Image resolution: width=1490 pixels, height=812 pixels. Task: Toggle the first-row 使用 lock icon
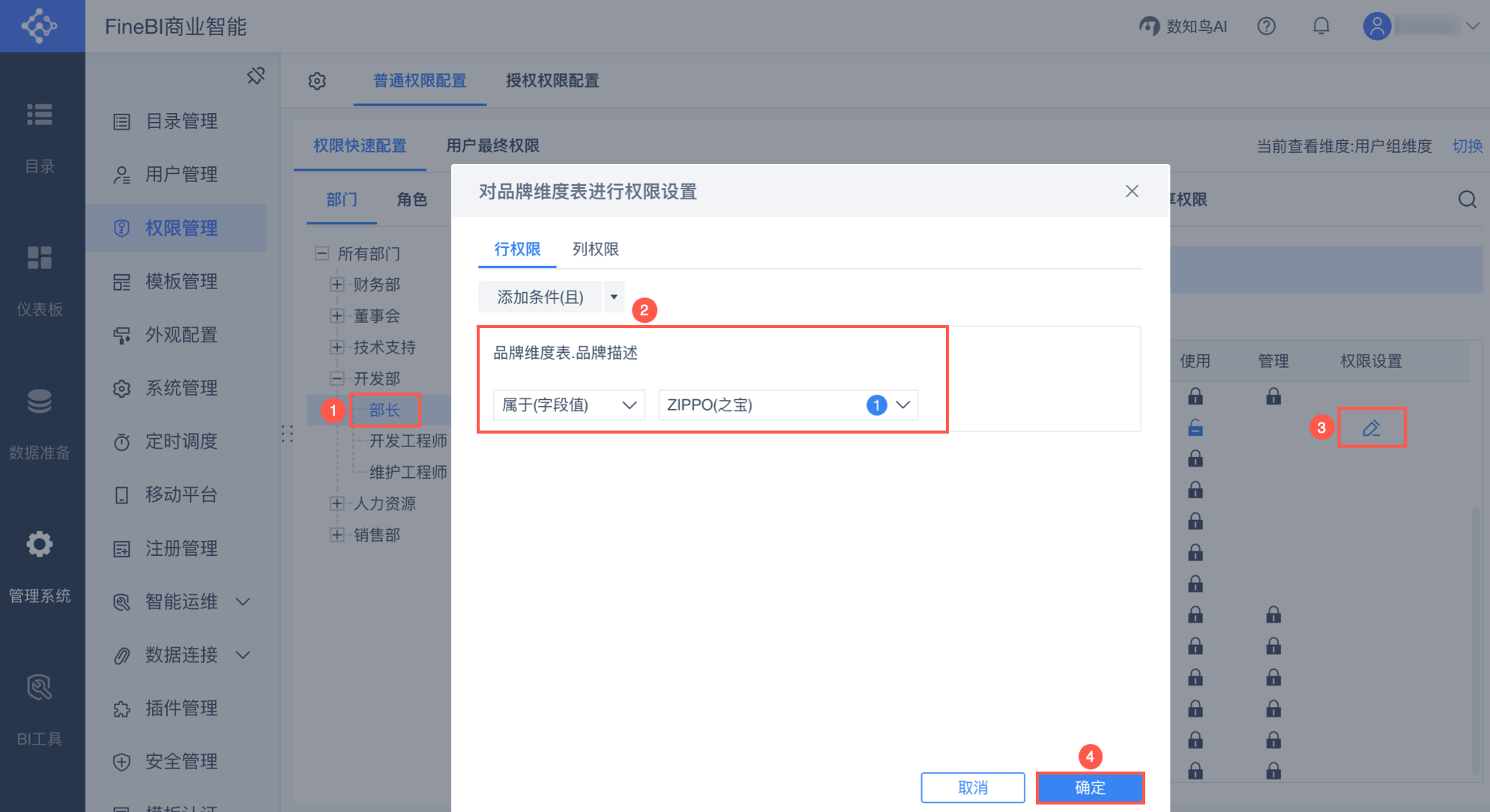pyautogui.click(x=1195, y=396)
